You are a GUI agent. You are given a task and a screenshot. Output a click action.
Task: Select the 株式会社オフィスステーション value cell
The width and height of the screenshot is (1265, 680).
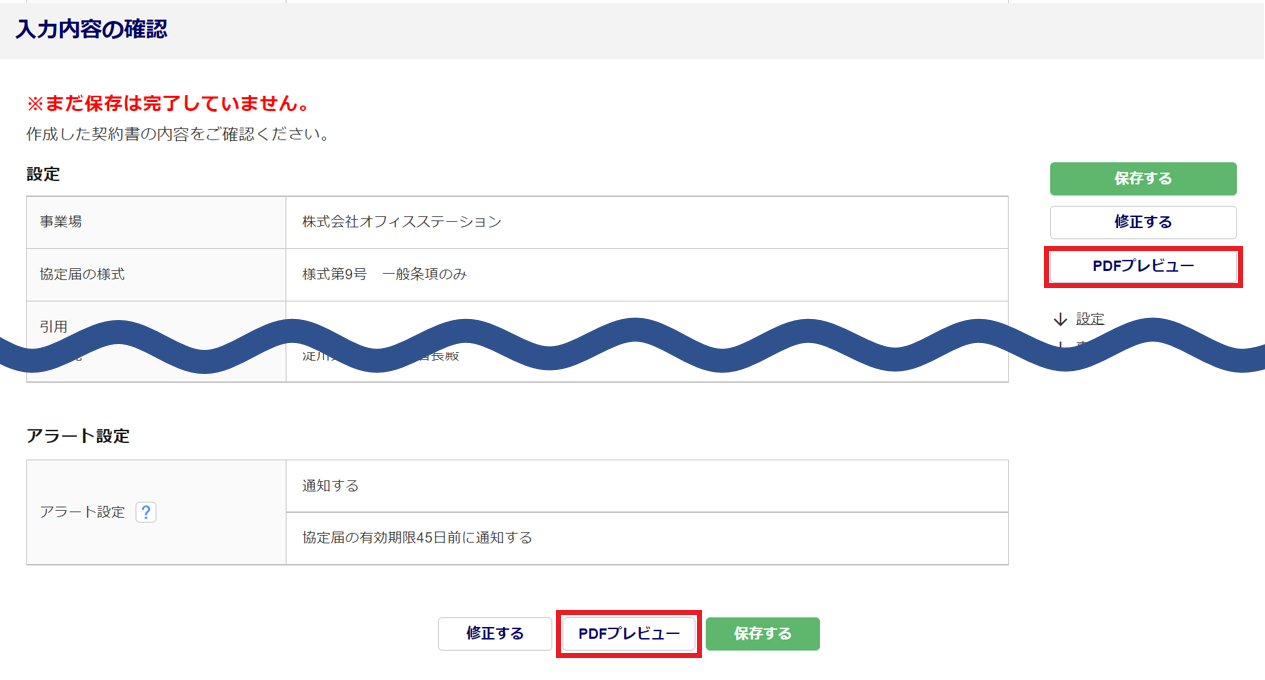[x=402, y=222]
